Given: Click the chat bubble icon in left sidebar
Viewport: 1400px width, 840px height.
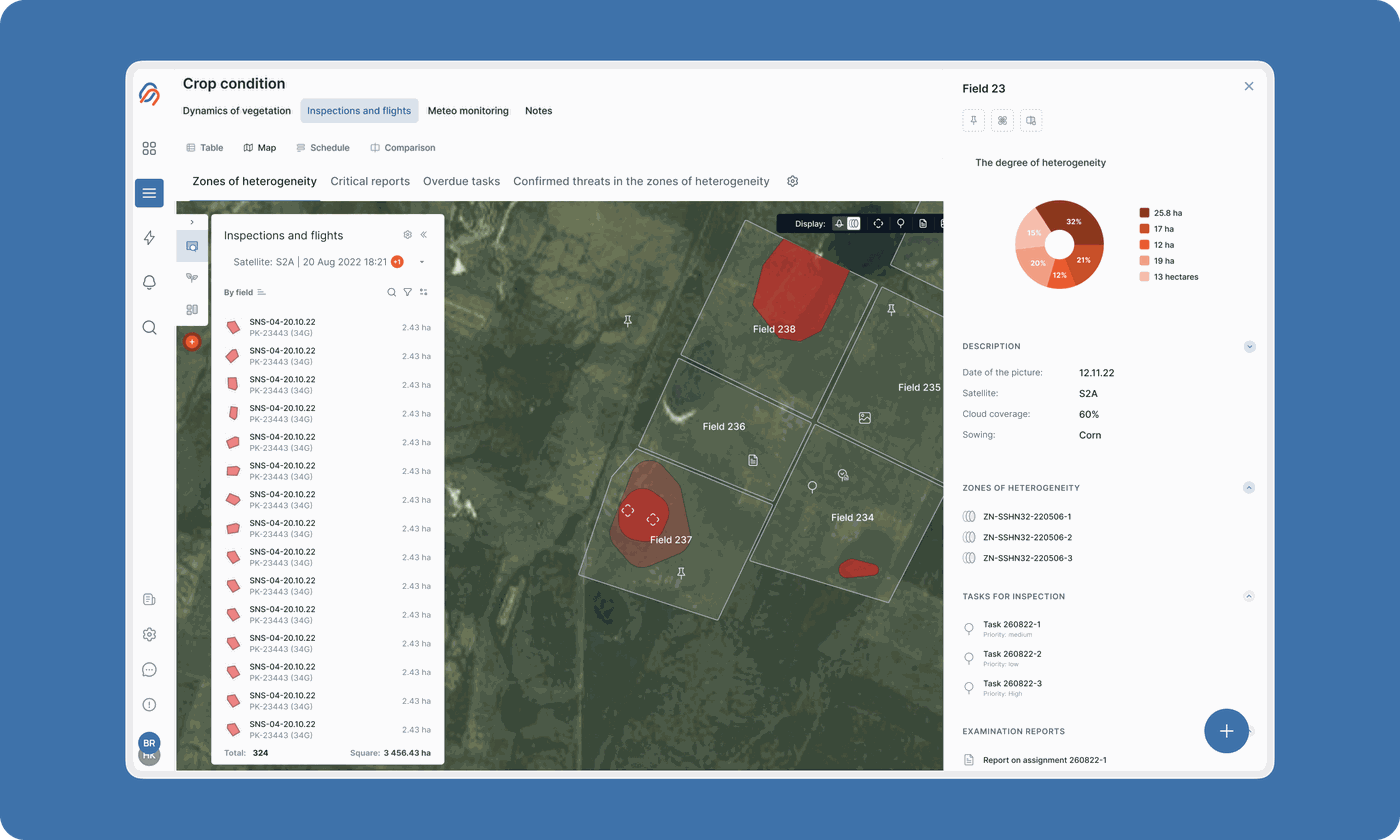Looking at the screenshot, I should coord(149,670).
